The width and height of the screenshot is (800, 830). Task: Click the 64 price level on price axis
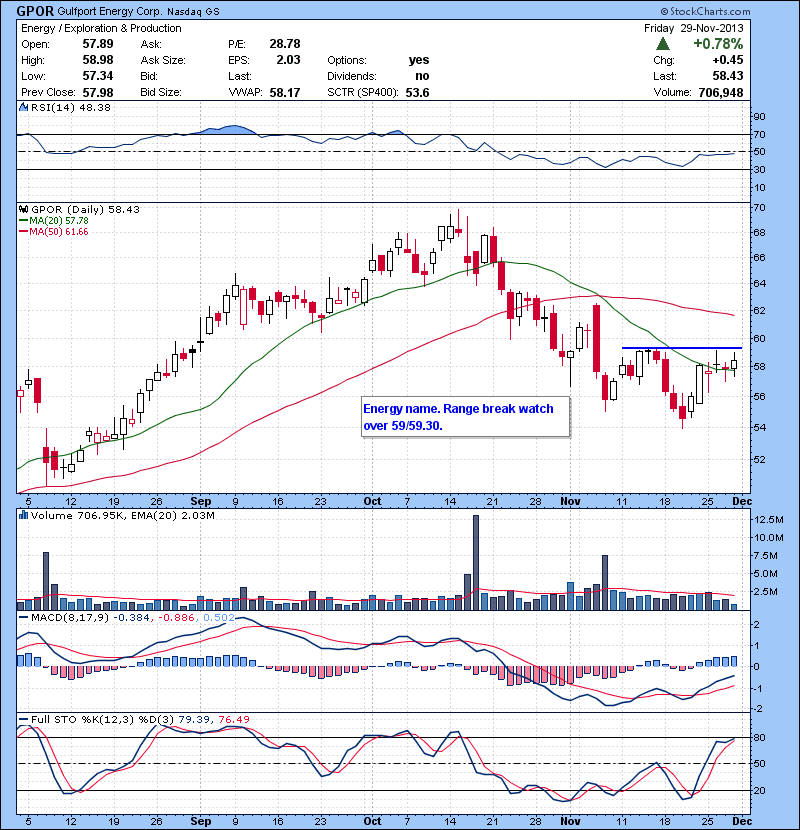pos(759,284)
